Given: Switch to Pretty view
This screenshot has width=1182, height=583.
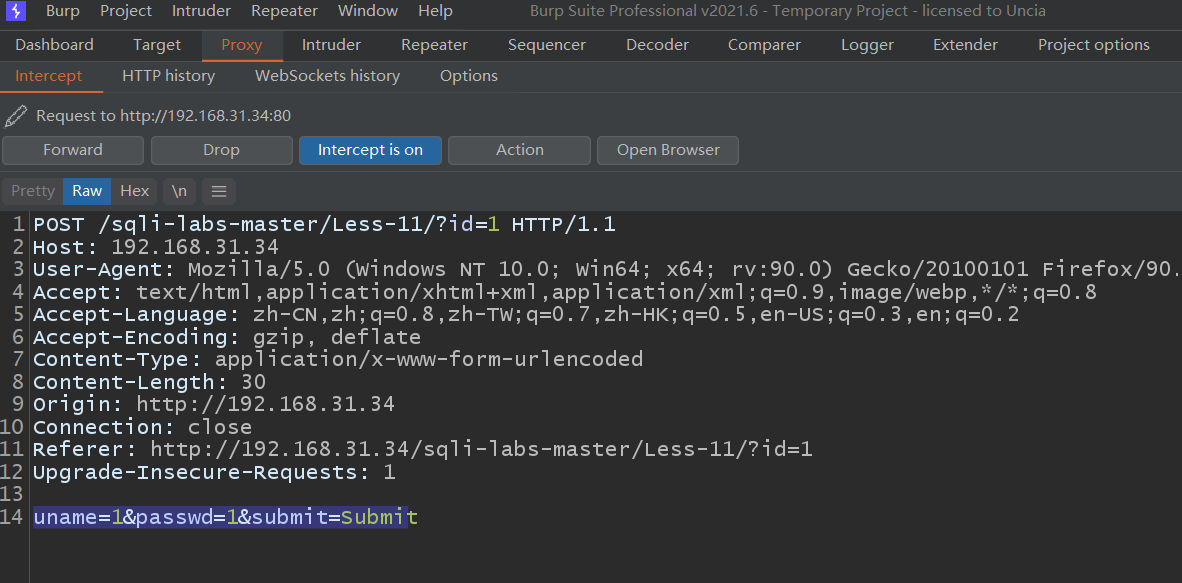Looking at the screenshot, I should (x=33, y=192).
